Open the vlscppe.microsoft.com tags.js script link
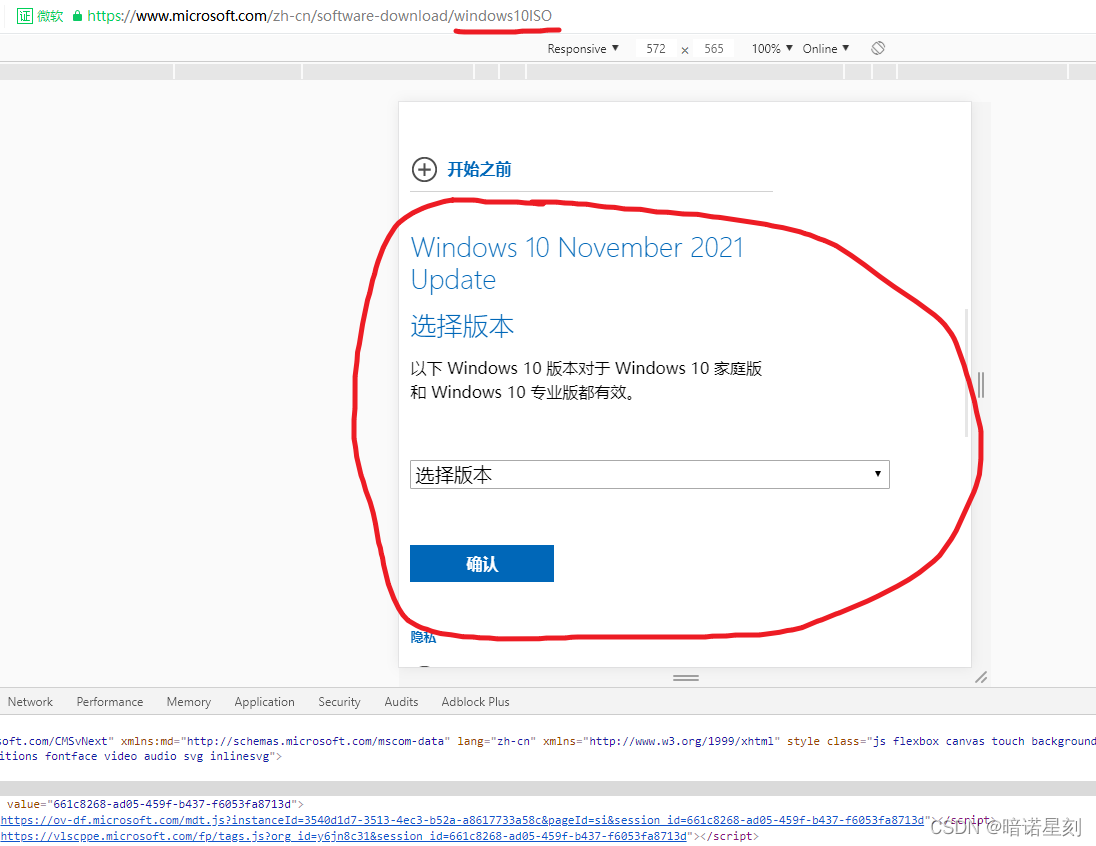1096x846 pixels. point(343,836)
